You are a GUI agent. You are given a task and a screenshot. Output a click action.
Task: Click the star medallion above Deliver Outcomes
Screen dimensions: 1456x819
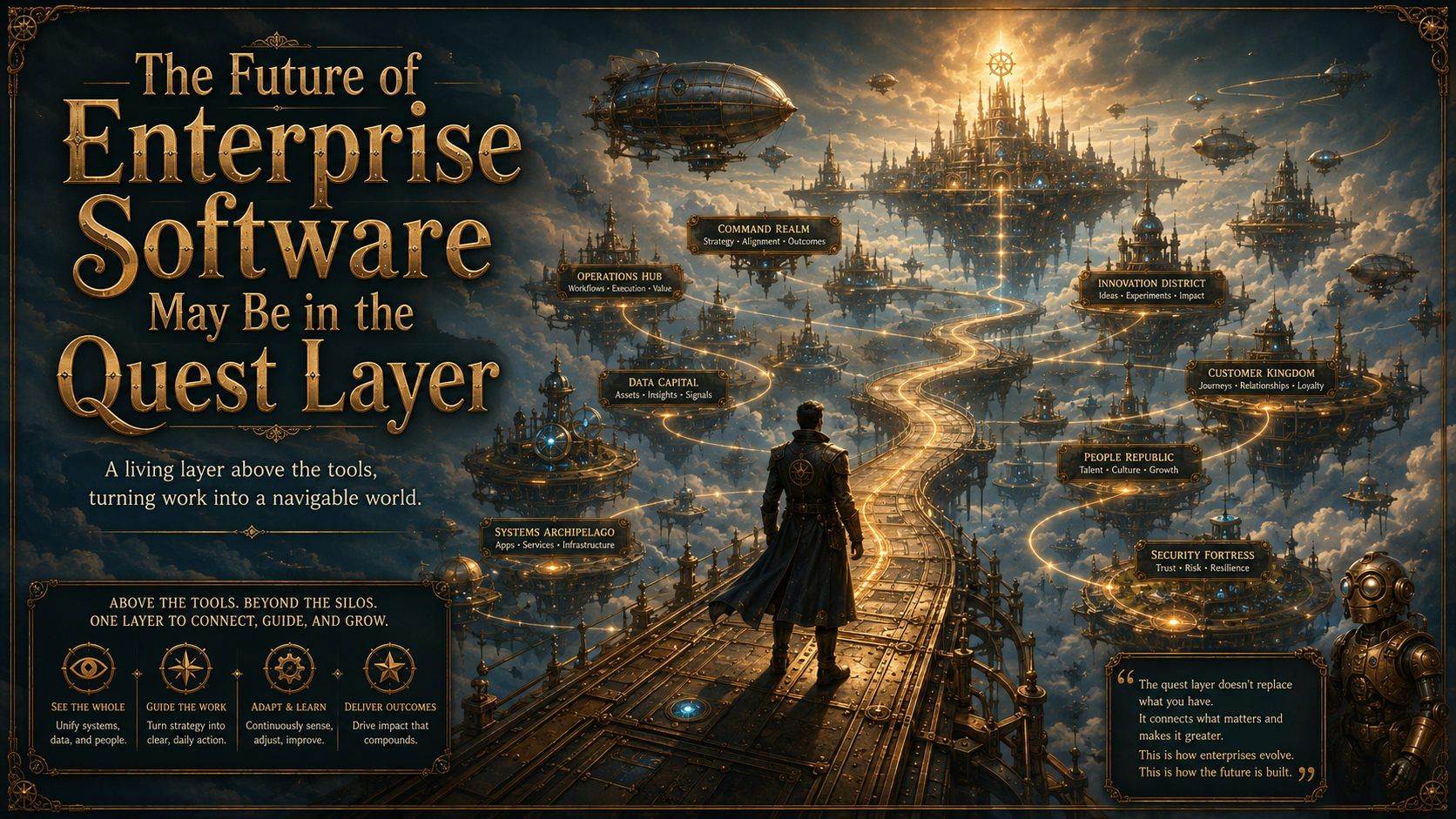tap(389, 668)
